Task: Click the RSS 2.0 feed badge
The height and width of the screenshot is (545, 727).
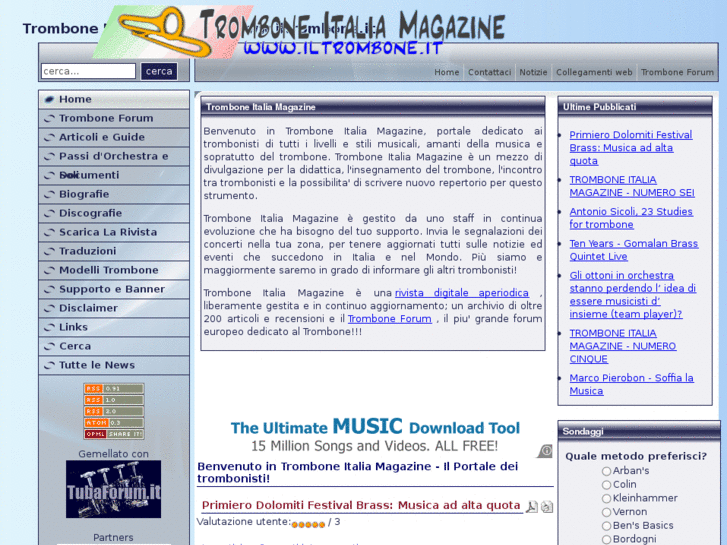Action: point(114,411)
